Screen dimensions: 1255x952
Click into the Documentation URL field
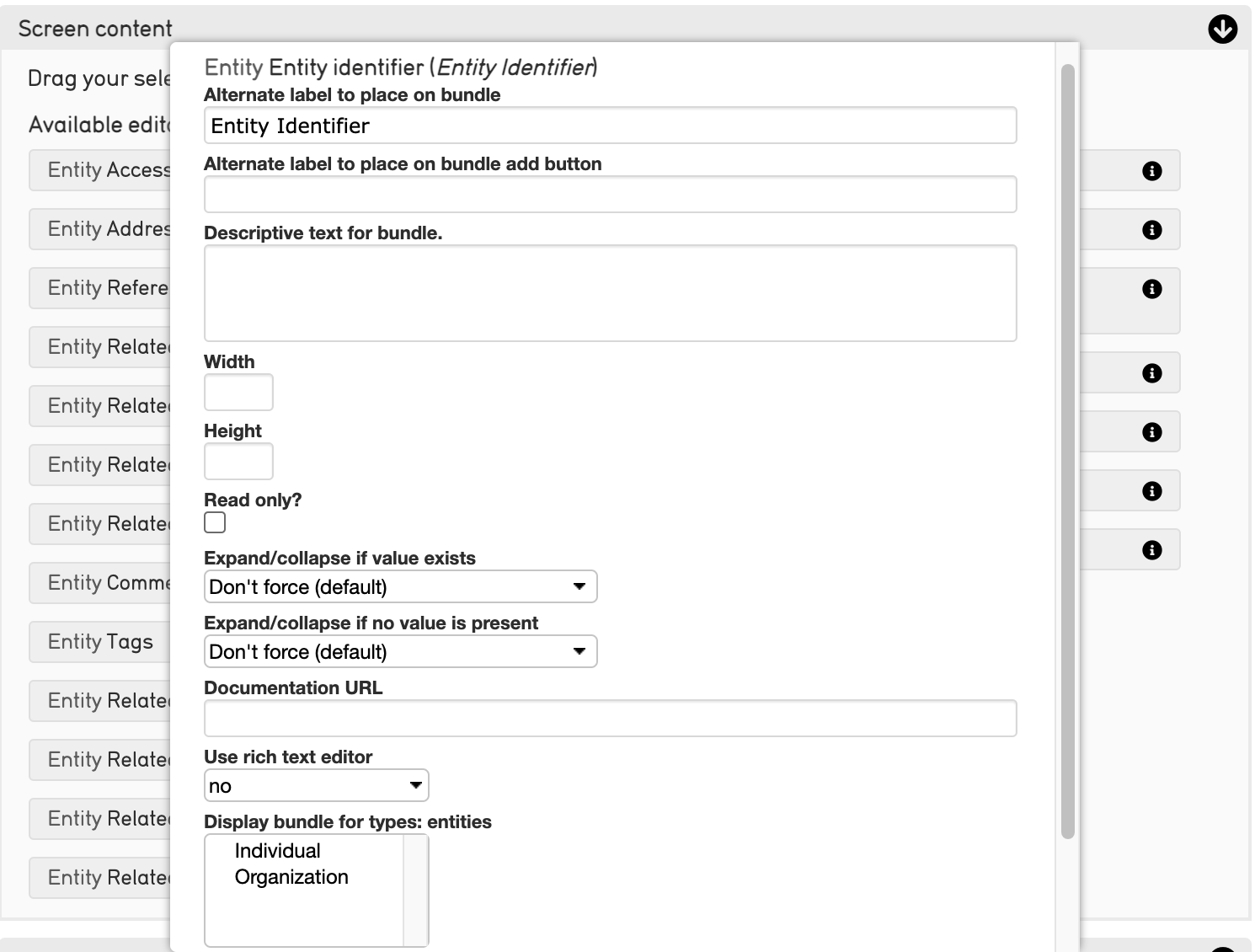tap(610, 719)
